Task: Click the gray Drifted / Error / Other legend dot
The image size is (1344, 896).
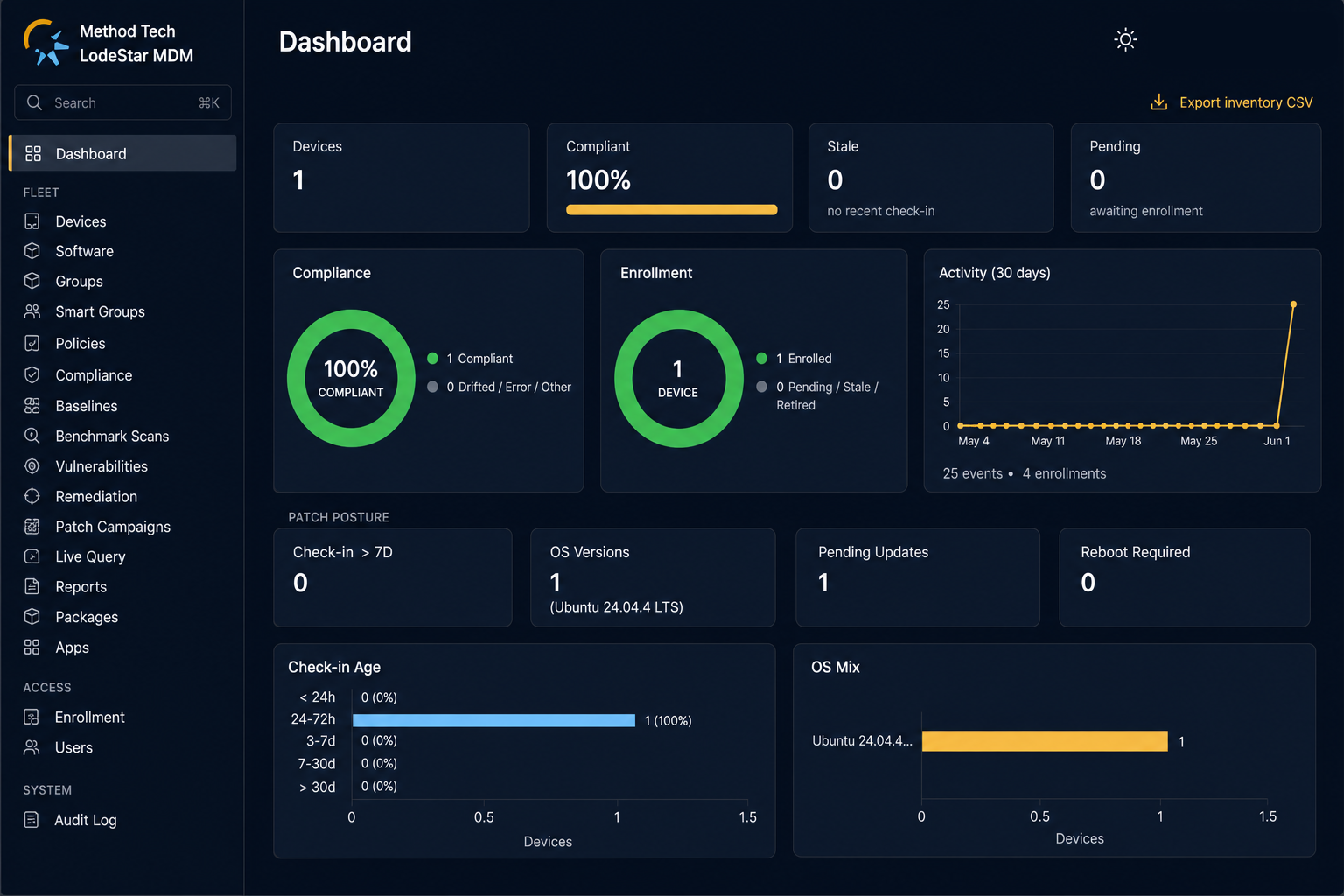Action: 432,387
